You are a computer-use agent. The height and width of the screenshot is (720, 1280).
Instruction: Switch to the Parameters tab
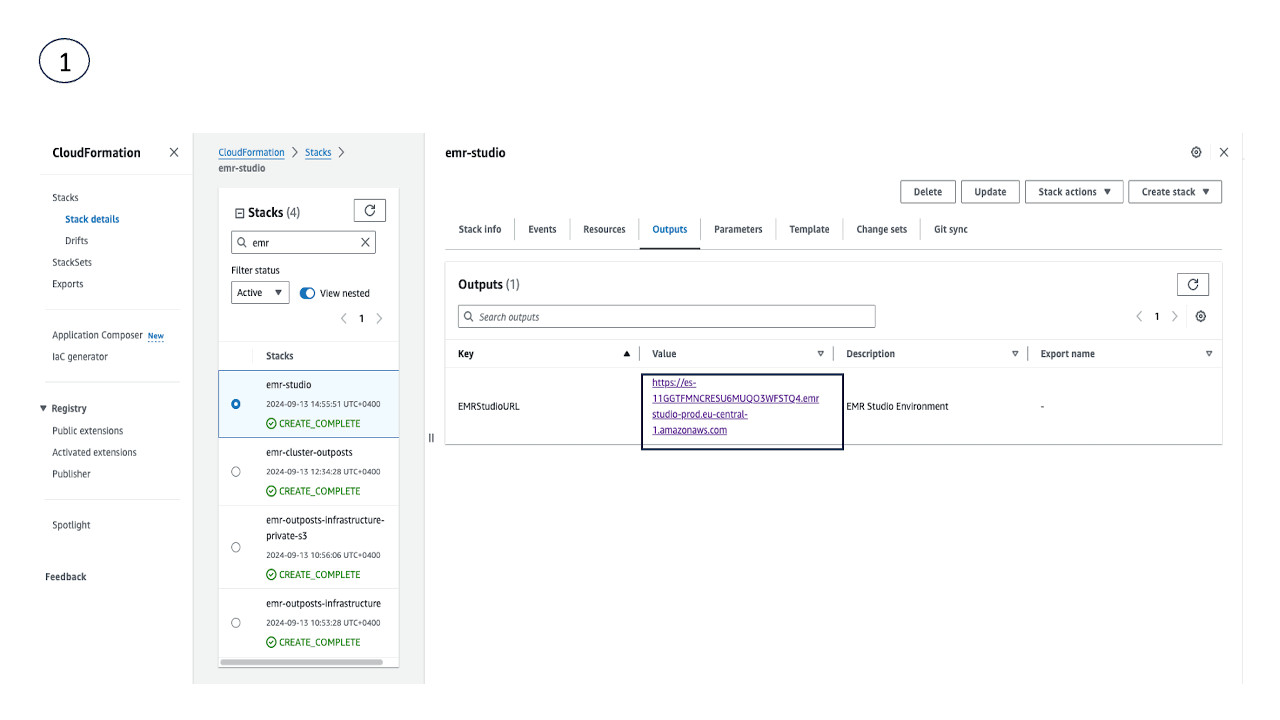(x=738, y=229)
